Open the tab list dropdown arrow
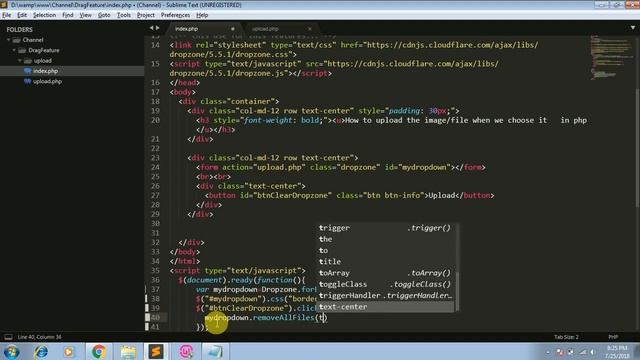 pos(633,28)
